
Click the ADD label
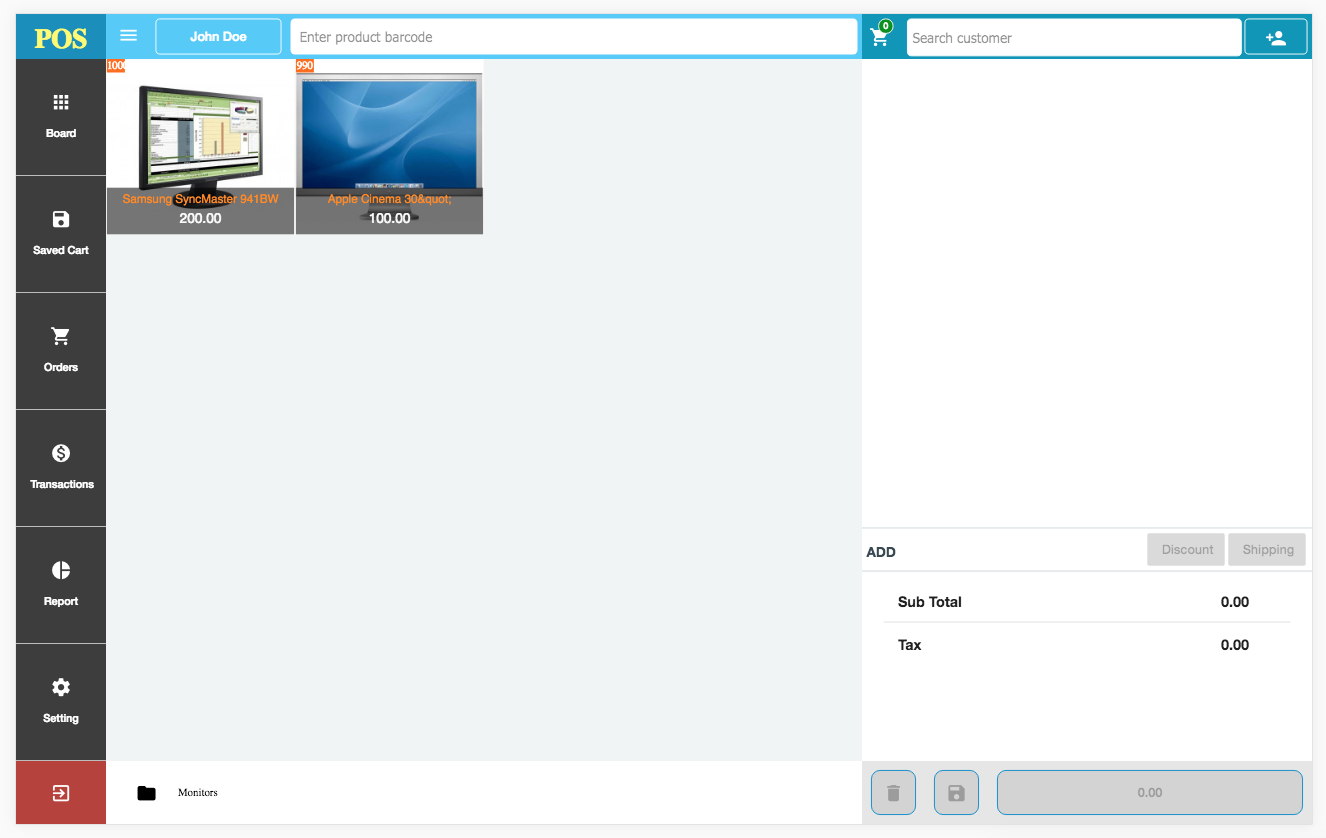coord(881,552)
